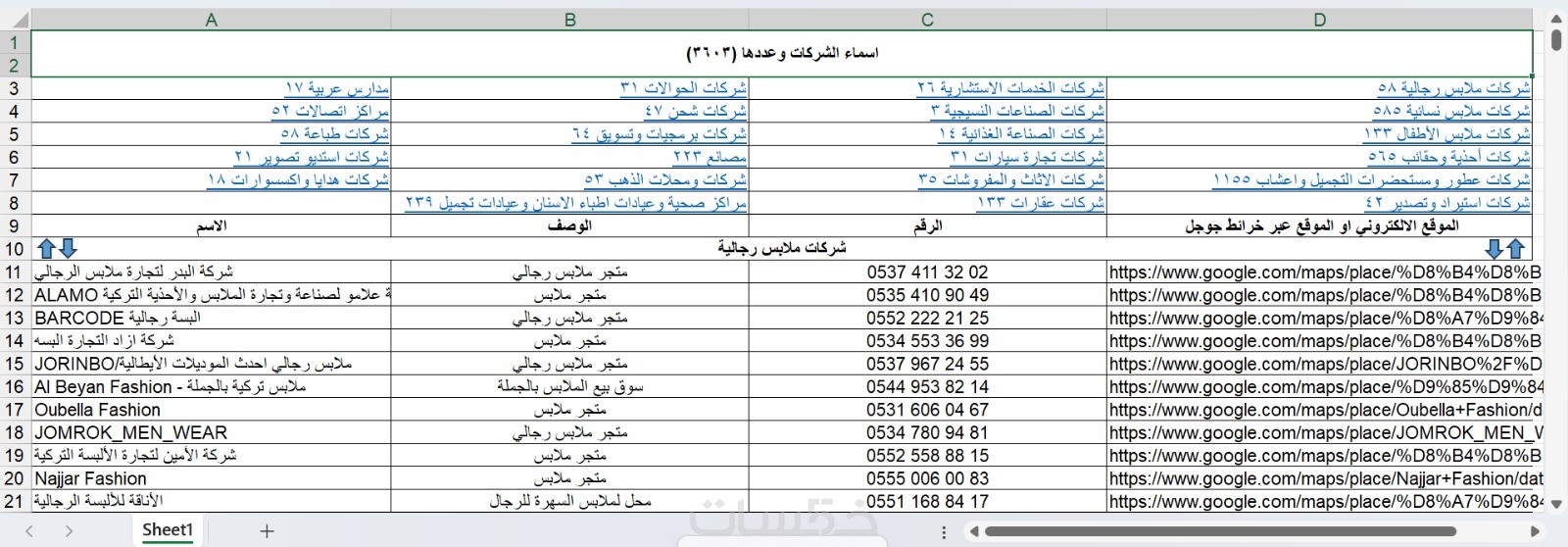The height and width of the screenshot is (547, 1568).
Task: Select the 'JOMROK_MEN_WEAR' name cell
Action: 211,432
